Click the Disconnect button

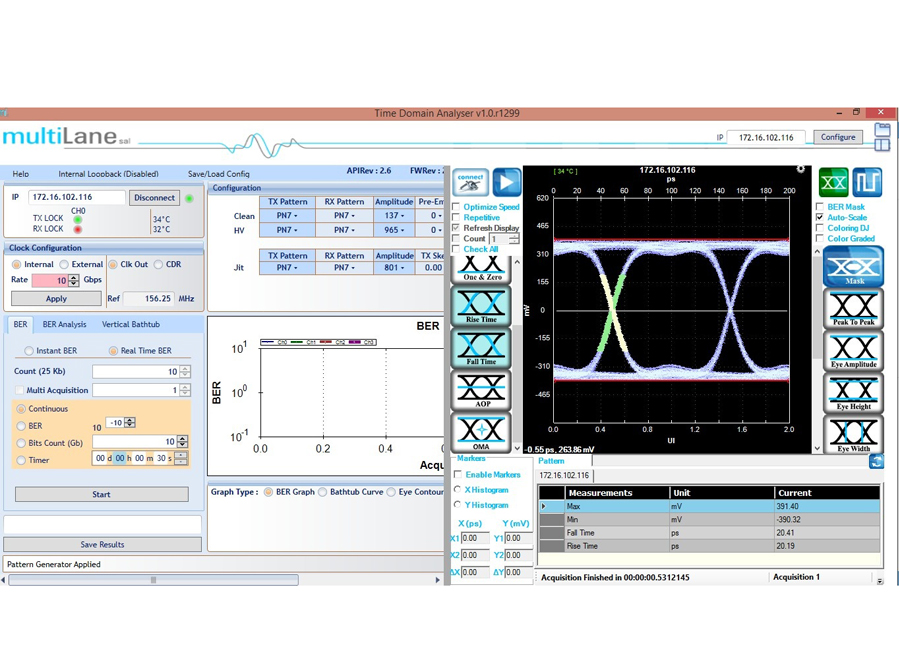coord(154,198)
